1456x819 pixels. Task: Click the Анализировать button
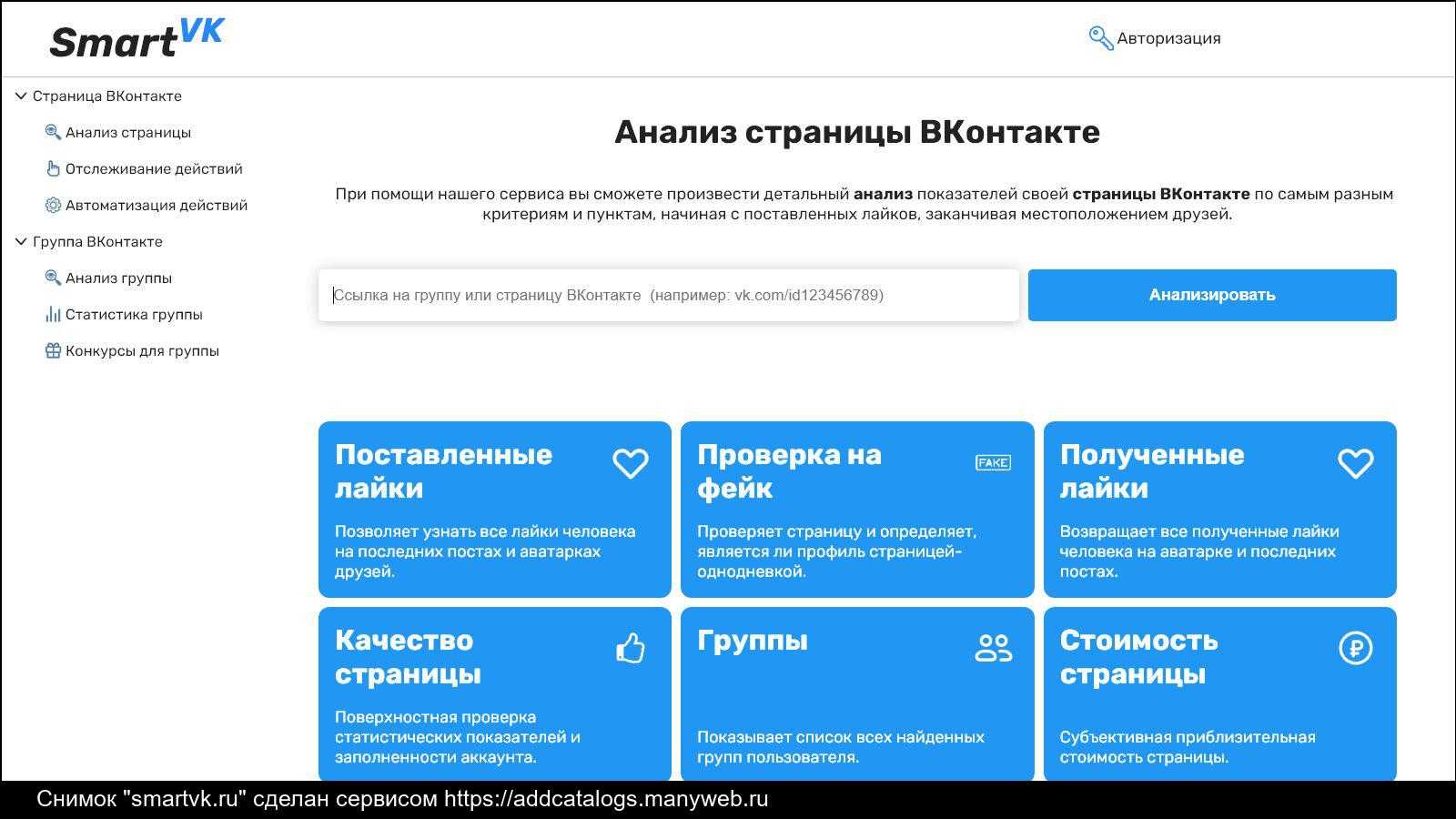(1212, 295)
